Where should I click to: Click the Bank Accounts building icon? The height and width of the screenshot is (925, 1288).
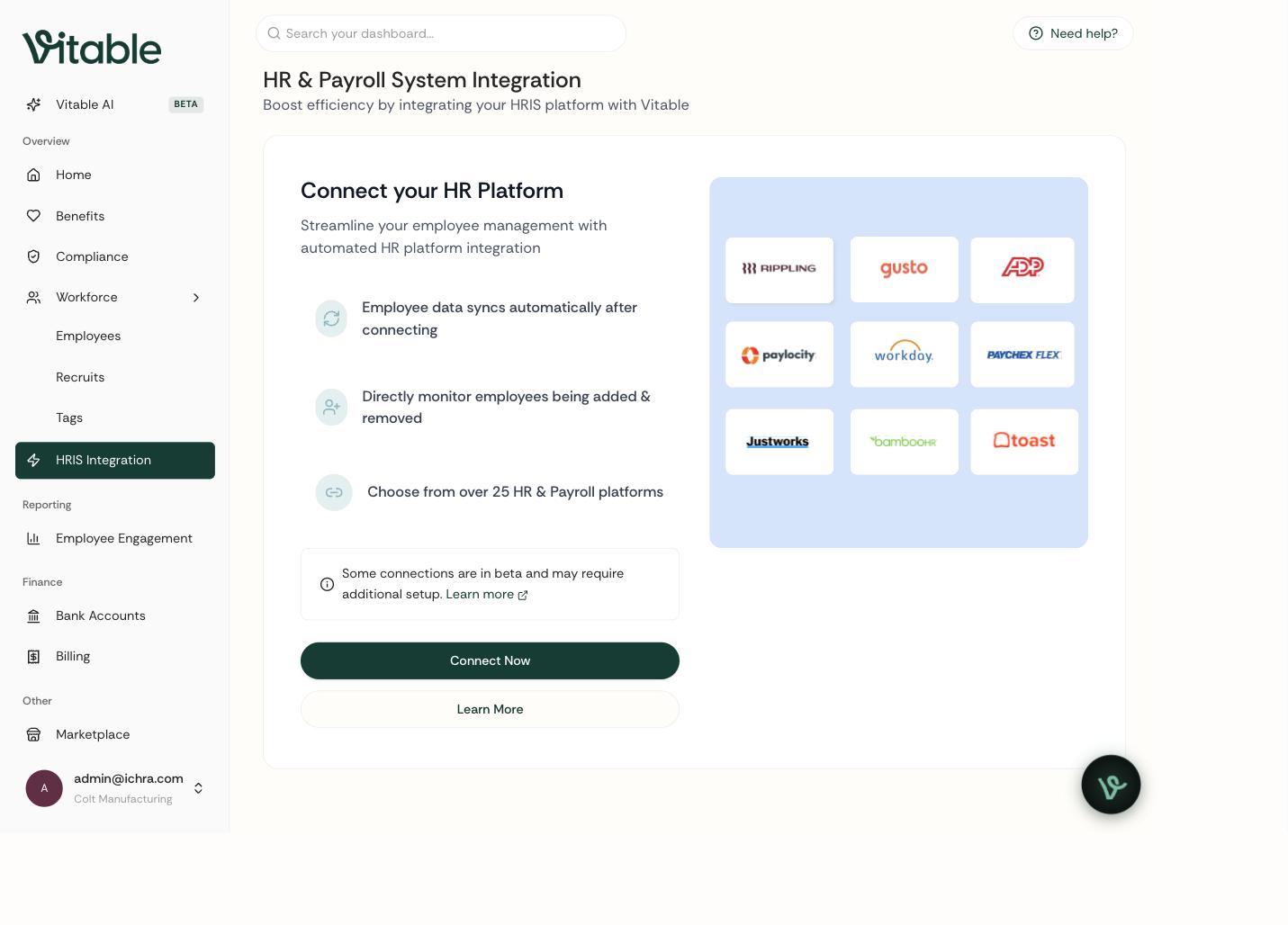(x=33, y=615)
